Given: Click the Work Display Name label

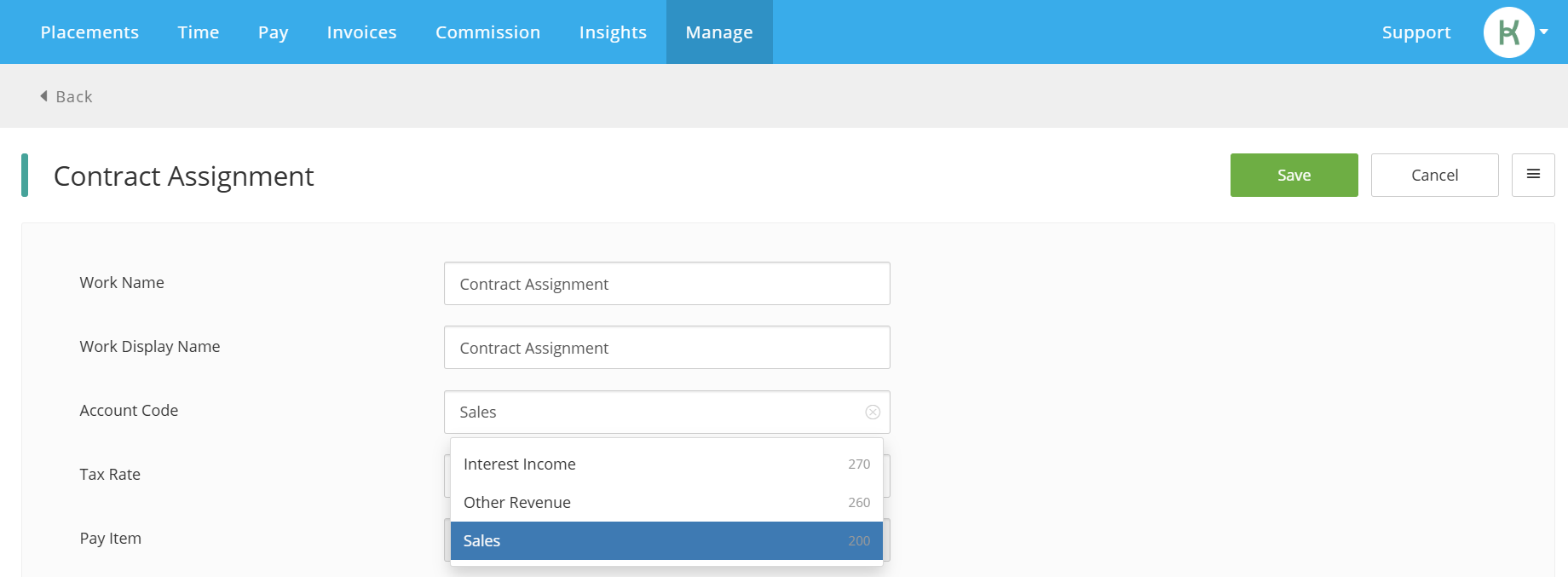Looking at the screenshot, I should 150,346.
